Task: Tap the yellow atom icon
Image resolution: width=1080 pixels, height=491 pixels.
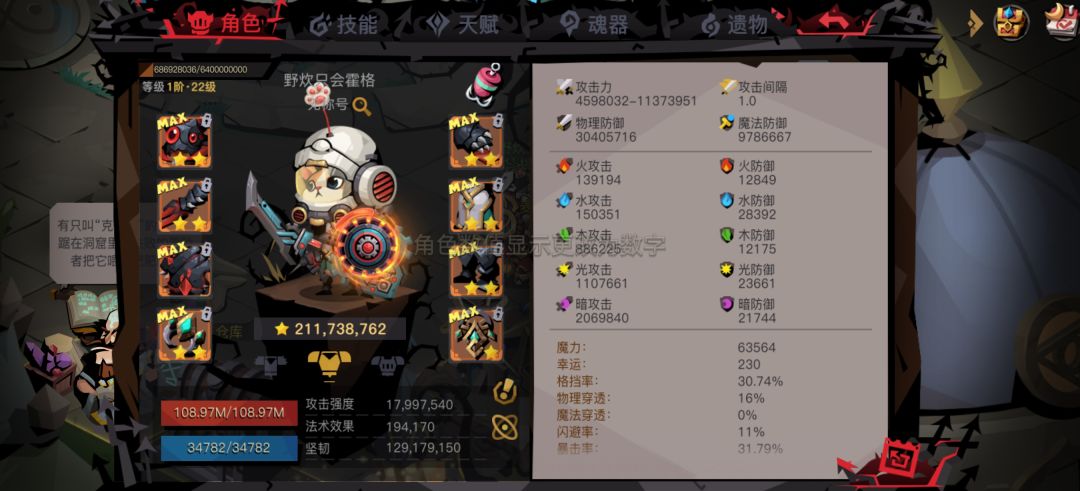Action: coord(505,427)
